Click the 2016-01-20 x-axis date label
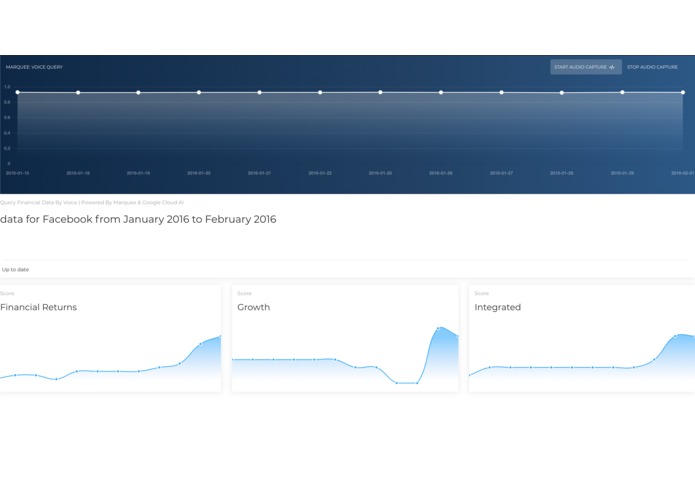Image resolution: width=695 pixels, height=494 pixels. (x=199, y=173)
